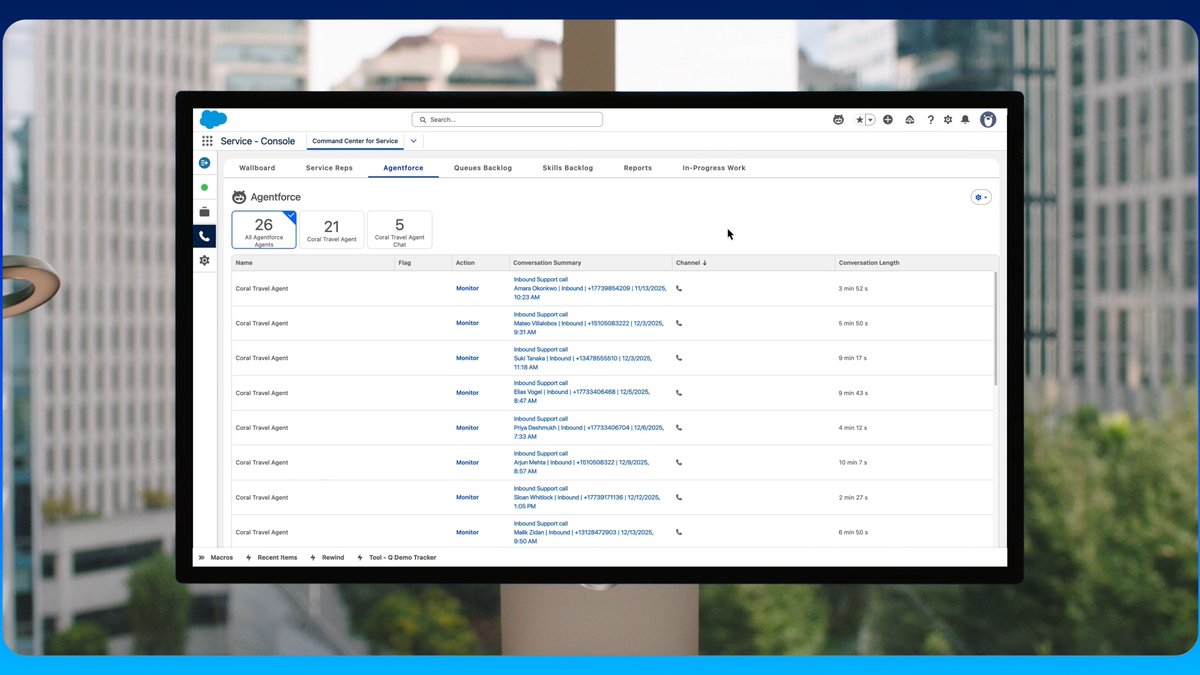1200x675 pixels.
Task: Click the phone channel icon in Priya Deshmukh row
Action: (679, 428)
